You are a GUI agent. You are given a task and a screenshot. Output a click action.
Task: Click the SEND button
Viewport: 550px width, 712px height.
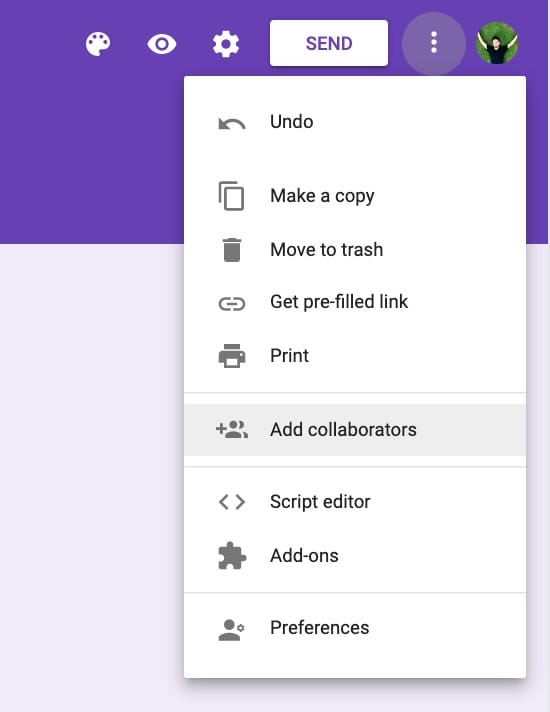329,43
